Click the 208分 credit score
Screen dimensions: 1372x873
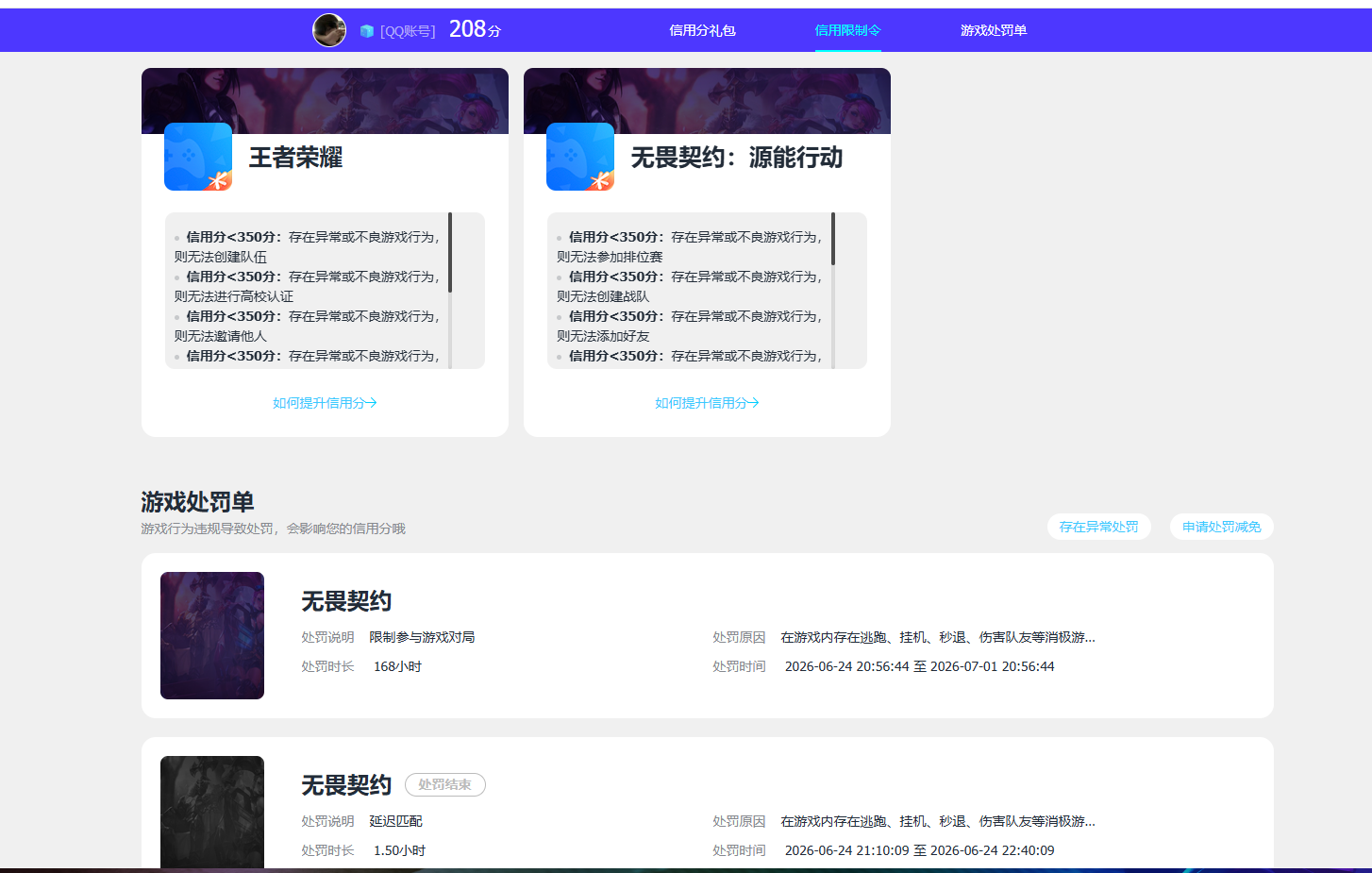[x=475, y=29]
